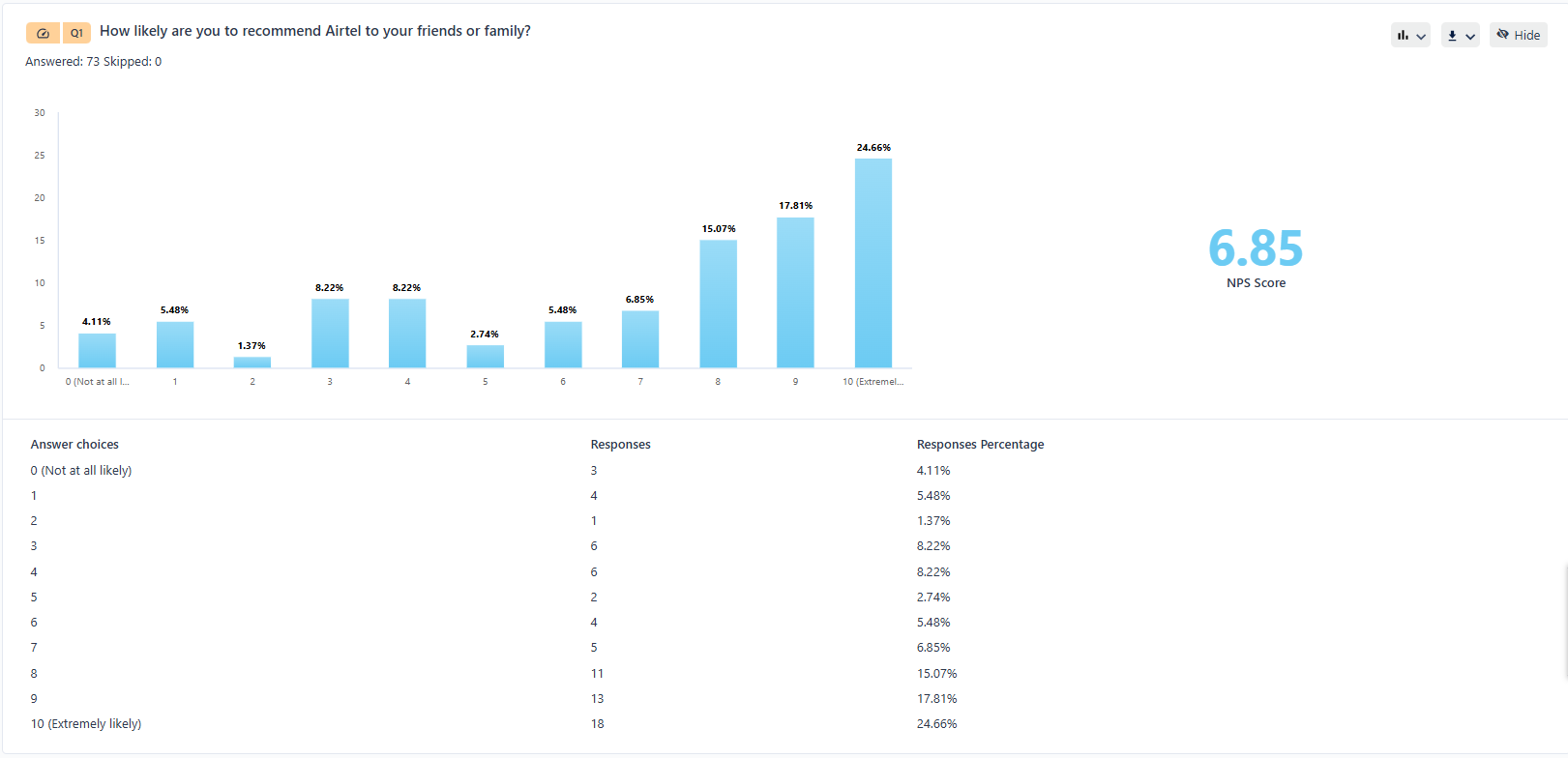Click the Q1 question number badge
The image size is (1568, 758).
(x=76, y=33)
